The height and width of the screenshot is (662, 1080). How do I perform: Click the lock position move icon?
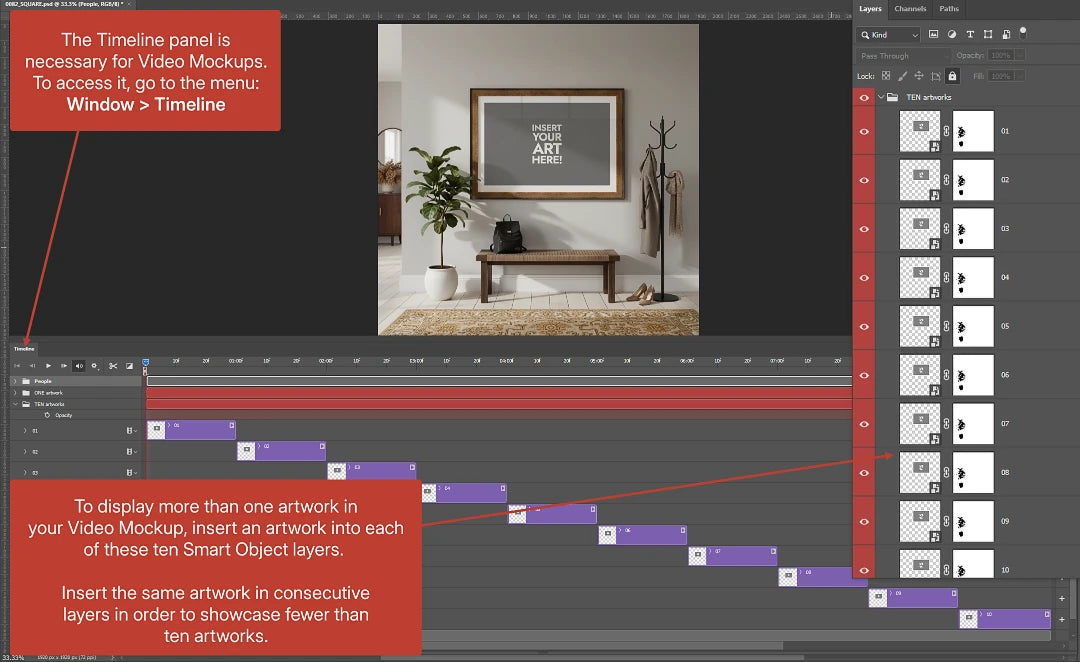point(919,76)
